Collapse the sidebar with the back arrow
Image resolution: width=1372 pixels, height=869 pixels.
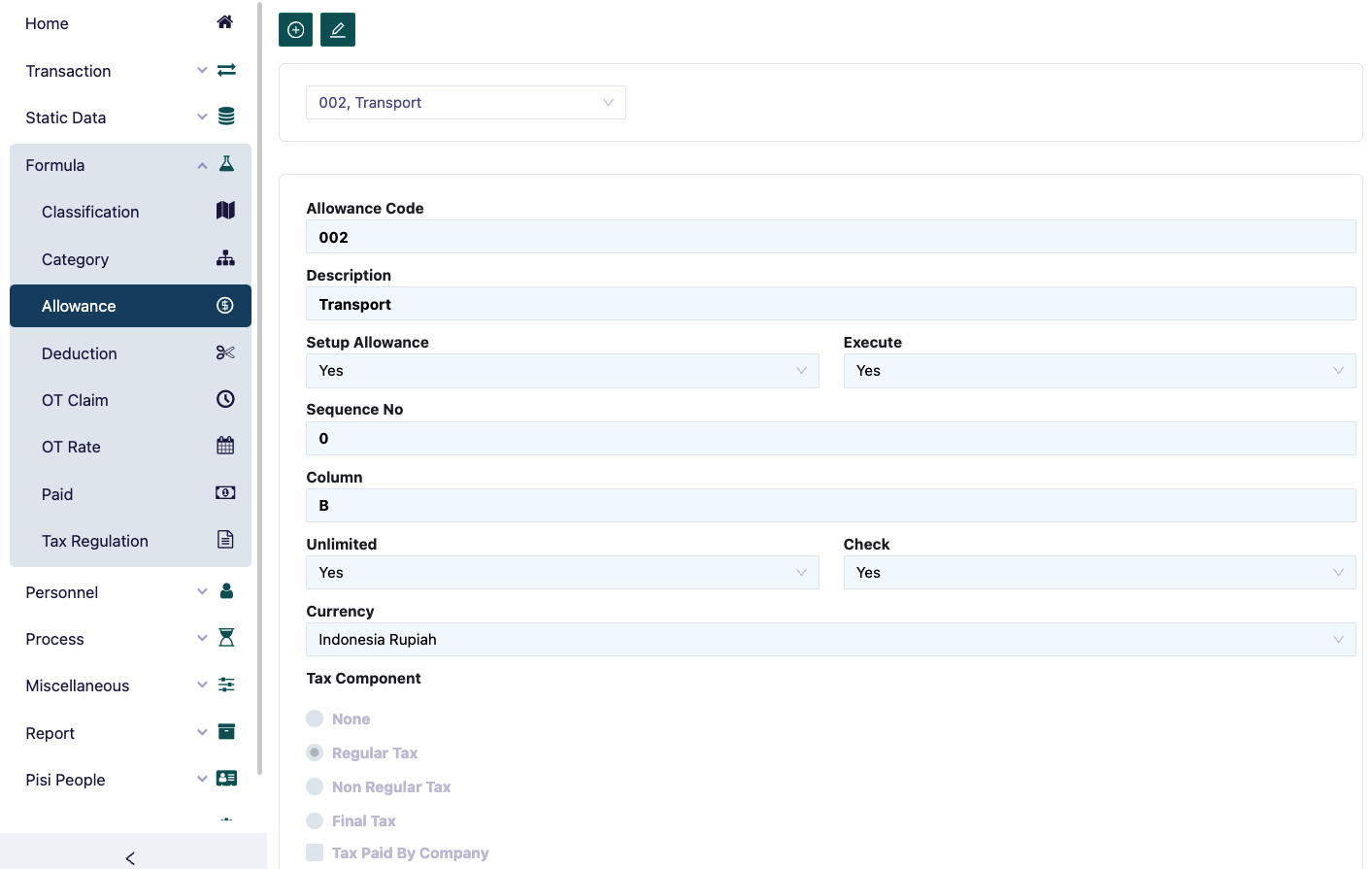click(129, 857)
